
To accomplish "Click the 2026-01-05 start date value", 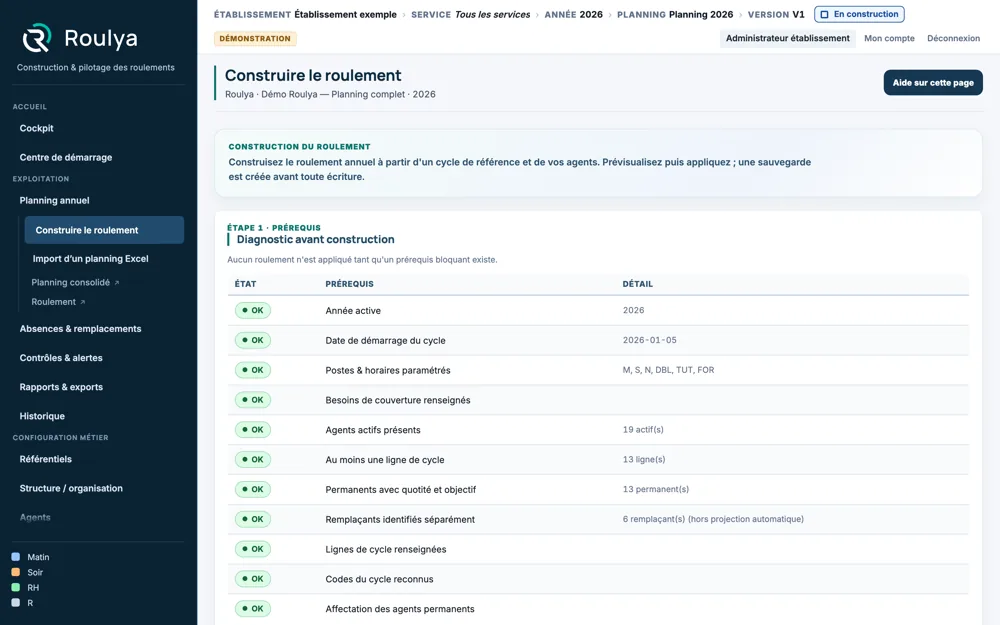I will click(x=649, y=341).
